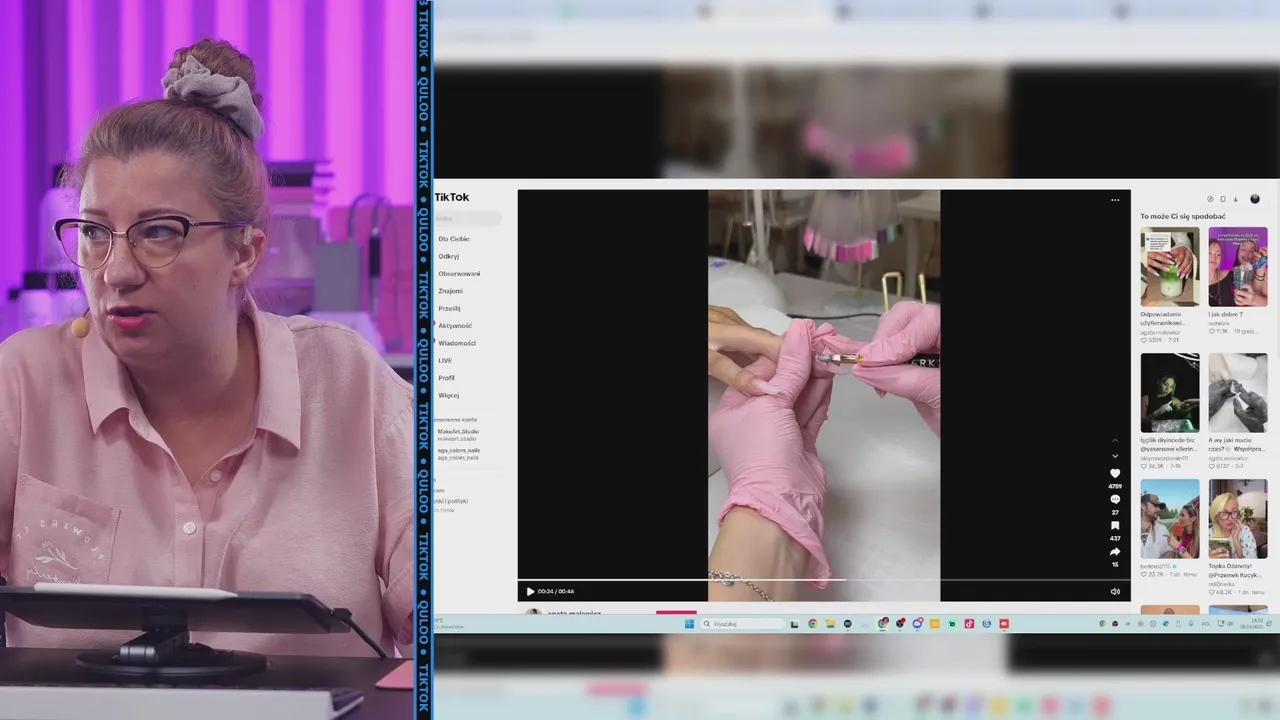Open Aktywność notifications
This screenshot has height=720, width=1280.
[x=455, y=325]
